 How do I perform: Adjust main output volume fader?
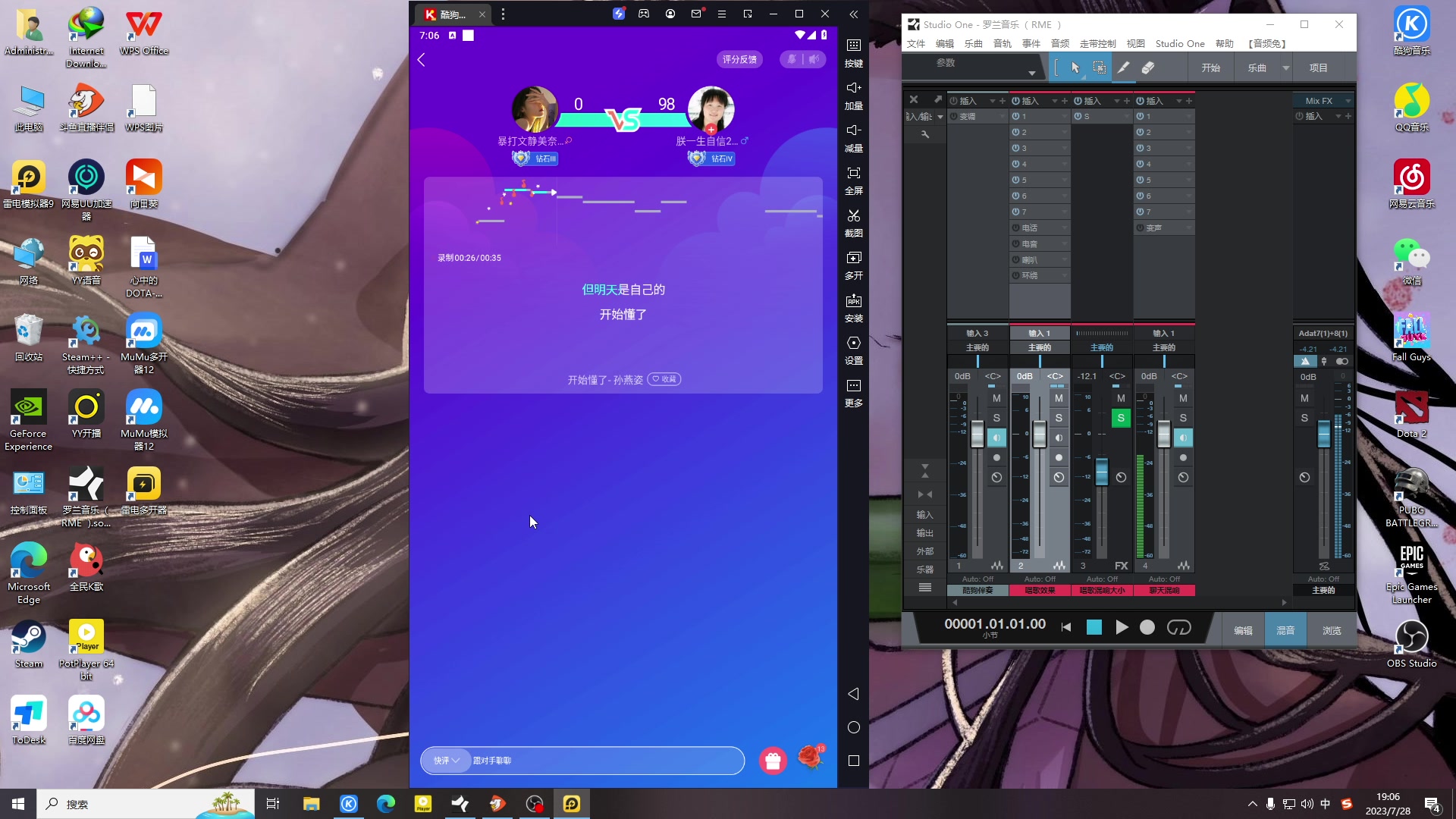pos(1323,434)
